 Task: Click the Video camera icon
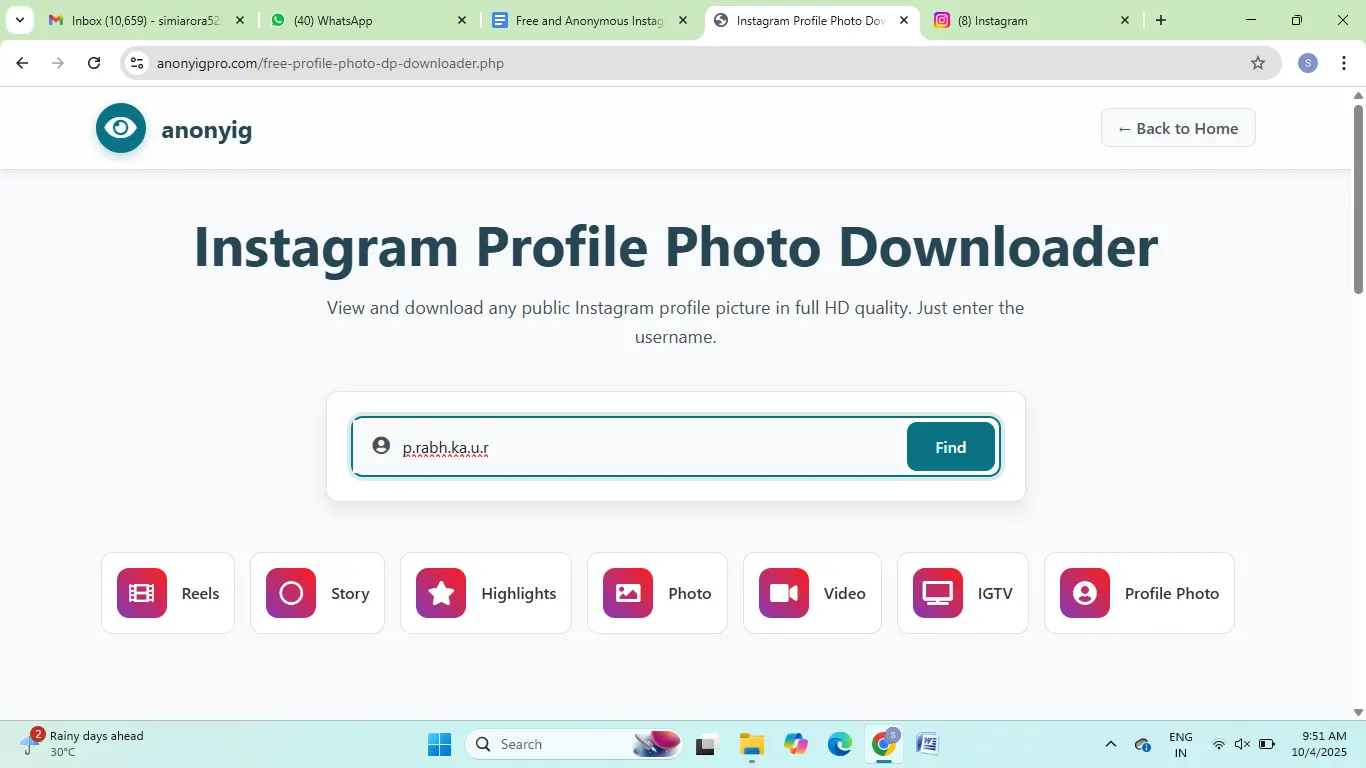(x=784, y=593)
